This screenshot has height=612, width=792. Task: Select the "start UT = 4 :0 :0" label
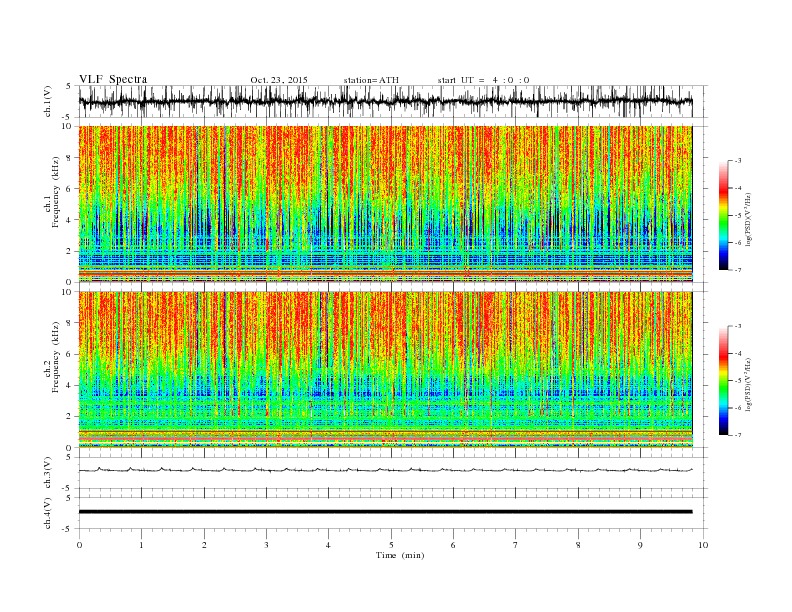(x=483, y=80)
